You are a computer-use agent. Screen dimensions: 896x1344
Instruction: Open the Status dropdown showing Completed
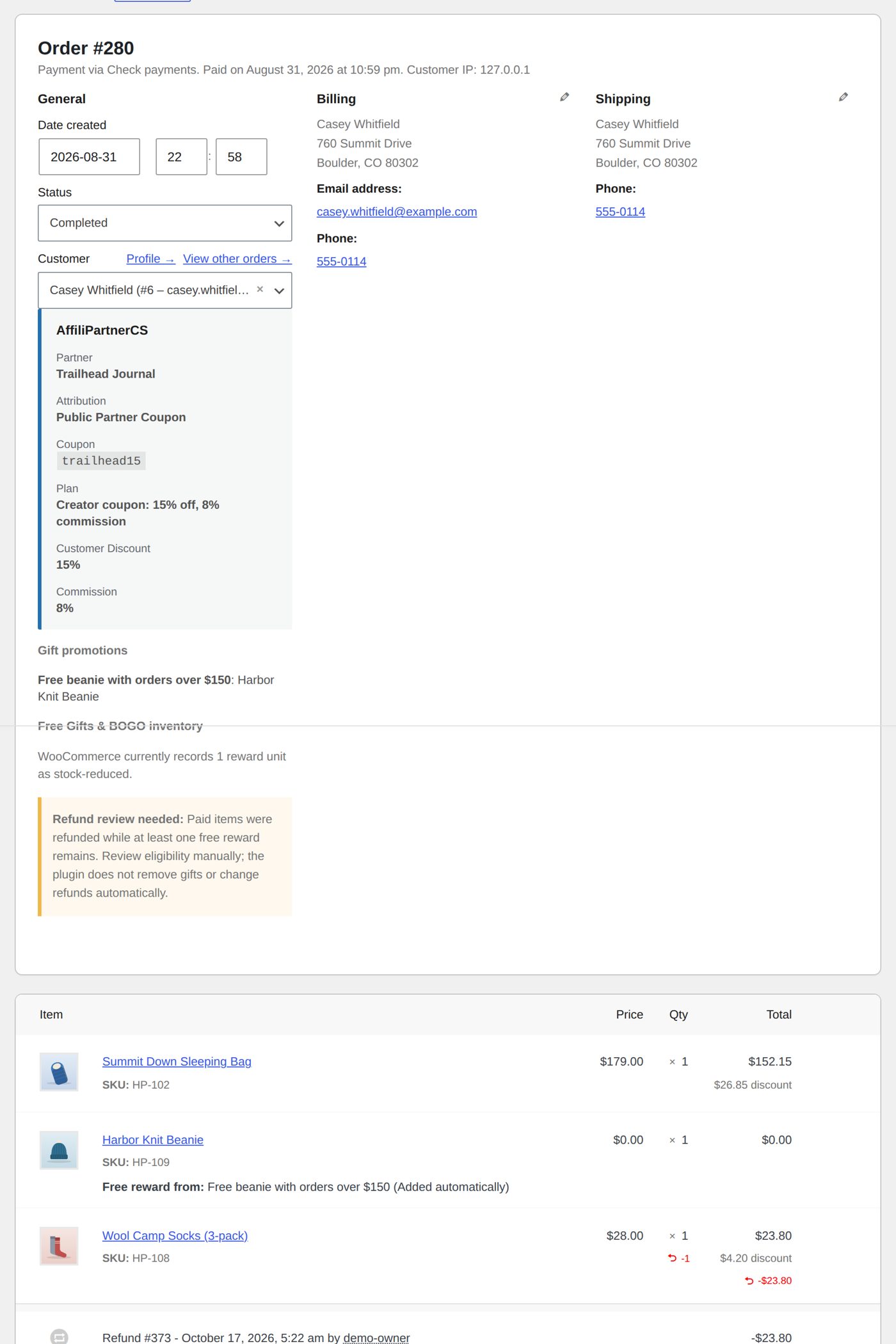(x=165, y=223)
